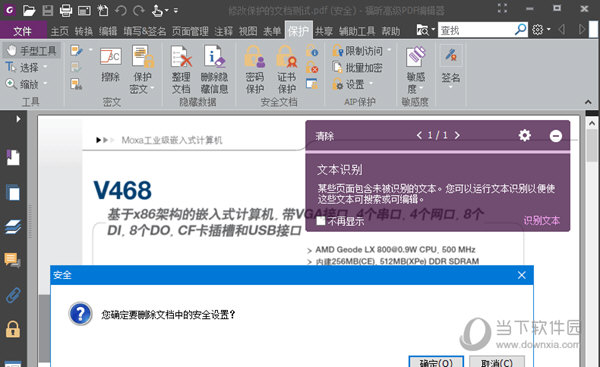Open quick access toolbar customize dropdown

tap(176, 10)
